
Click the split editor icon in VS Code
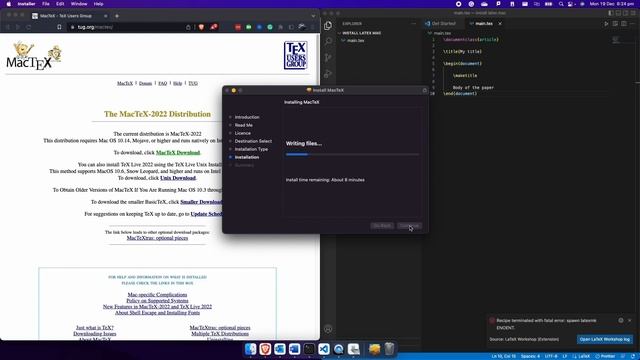[x=624, y=24]
